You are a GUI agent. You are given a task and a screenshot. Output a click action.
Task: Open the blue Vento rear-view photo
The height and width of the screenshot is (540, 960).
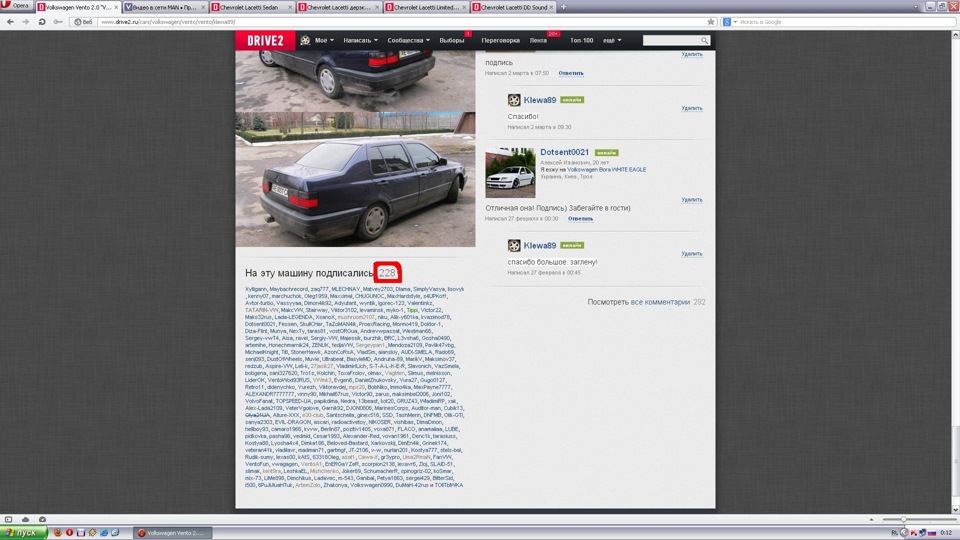(355, 179)
